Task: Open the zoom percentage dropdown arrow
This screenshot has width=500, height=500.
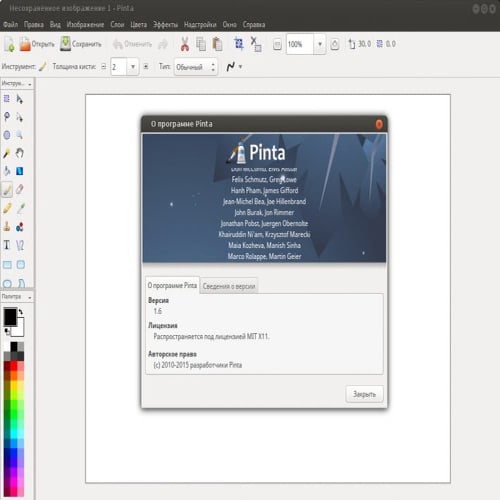Action: point(320,44)
